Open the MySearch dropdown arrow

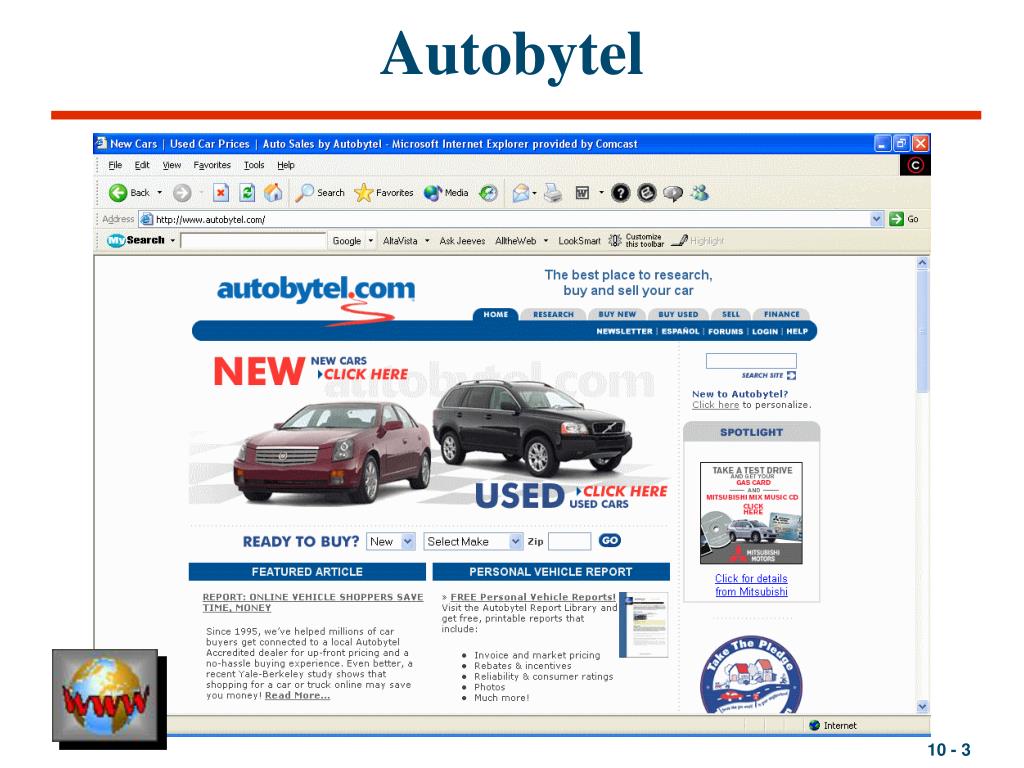[x=172, y=240]
